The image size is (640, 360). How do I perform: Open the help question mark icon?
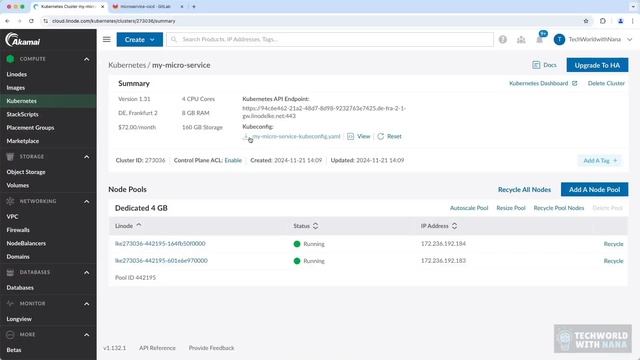tap(503, 40)
